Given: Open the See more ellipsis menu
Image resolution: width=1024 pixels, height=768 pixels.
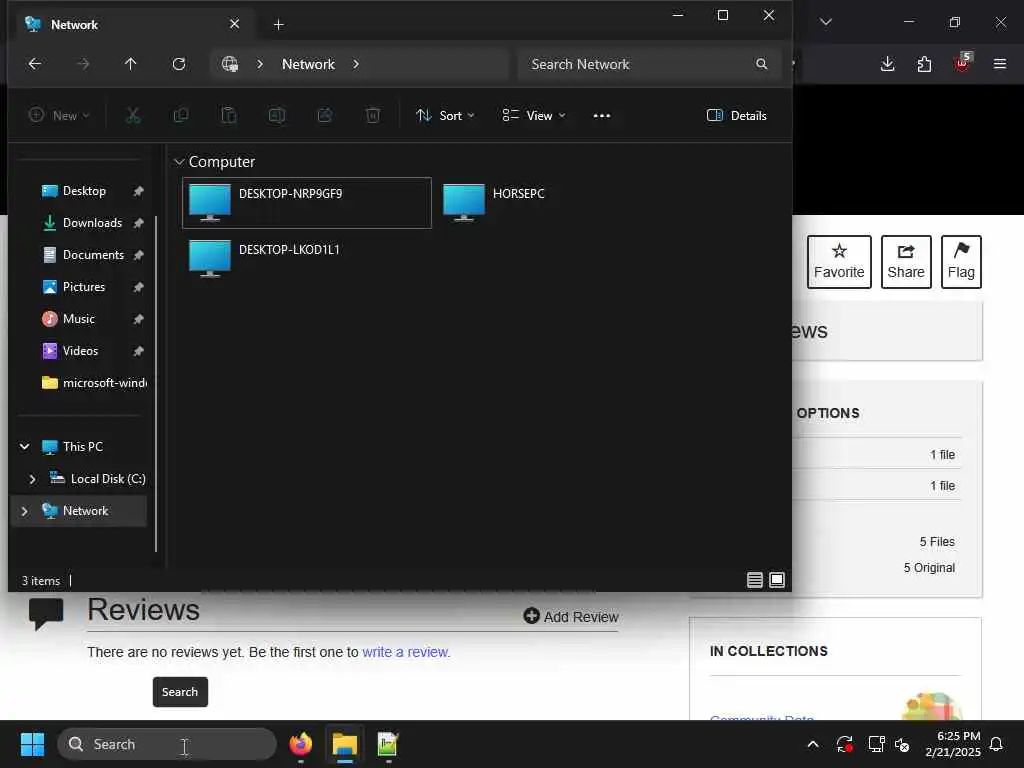Looking at the screenshot, I should click(601, 116).
